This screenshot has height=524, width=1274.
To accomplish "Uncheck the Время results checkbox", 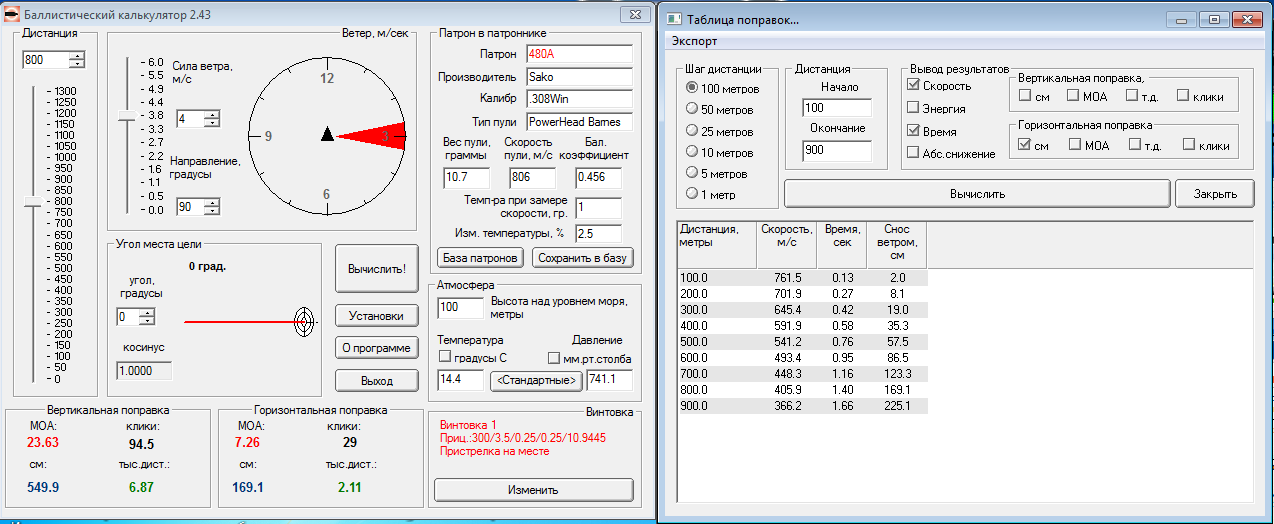I will (913, 131).
